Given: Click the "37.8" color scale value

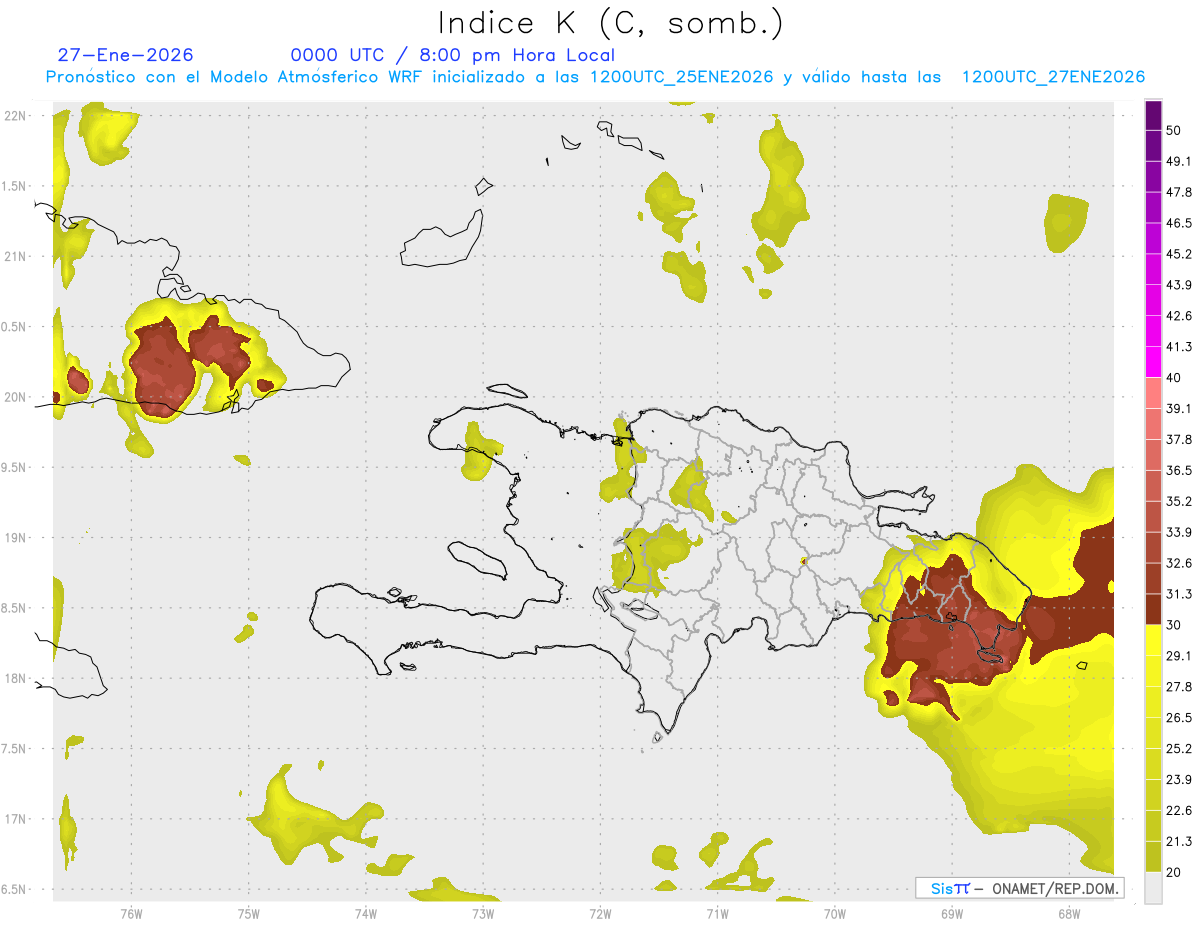Looking at the screenshot, I should (x=1179, y=440).
